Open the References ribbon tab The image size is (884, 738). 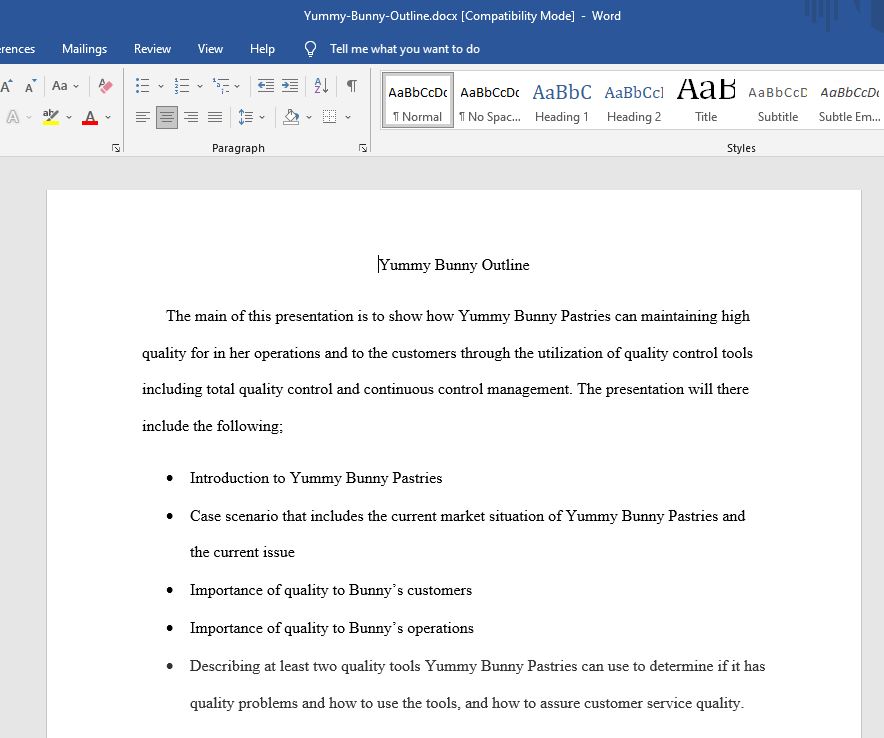(x=17, y=49)
